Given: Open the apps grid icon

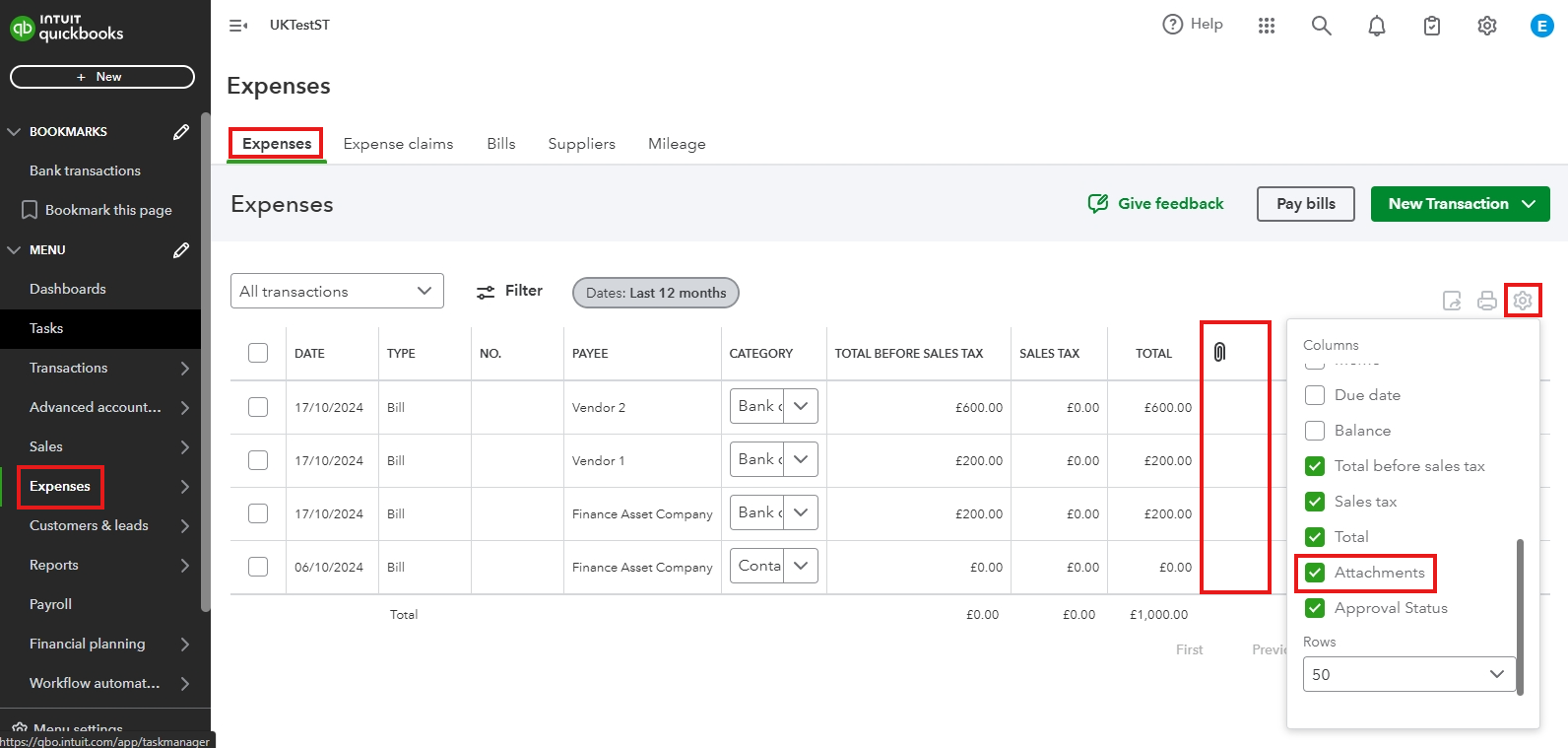Looking at the screenshot, I should coord(1267,26).
